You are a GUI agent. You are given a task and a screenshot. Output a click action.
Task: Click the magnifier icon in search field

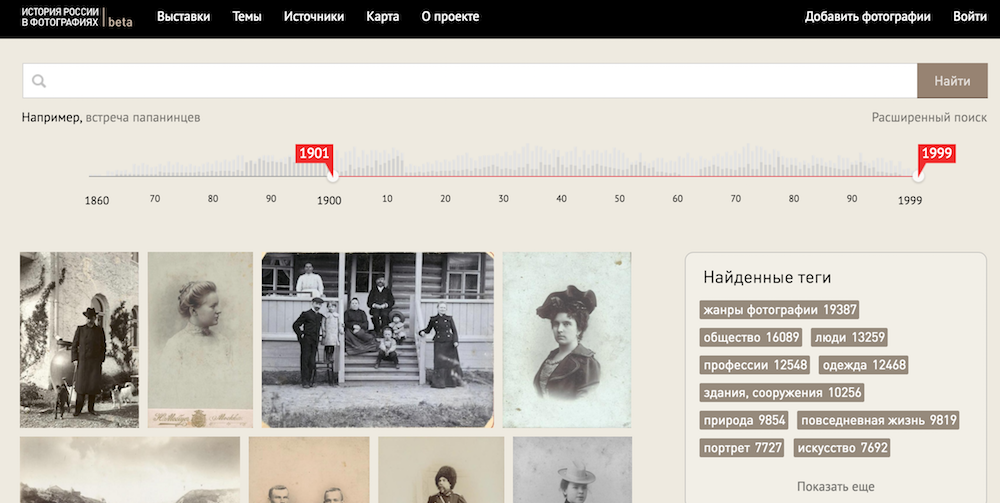[39, 81]
